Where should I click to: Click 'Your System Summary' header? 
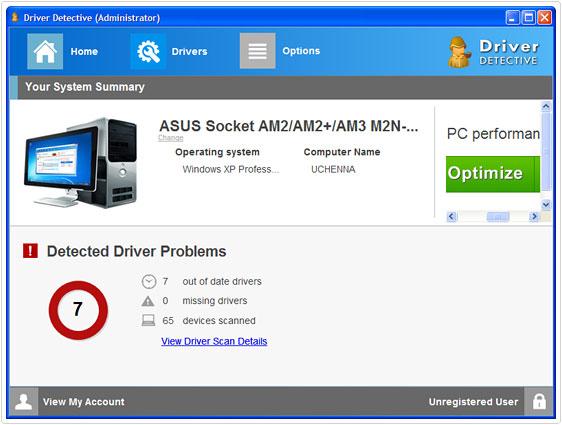85,87
